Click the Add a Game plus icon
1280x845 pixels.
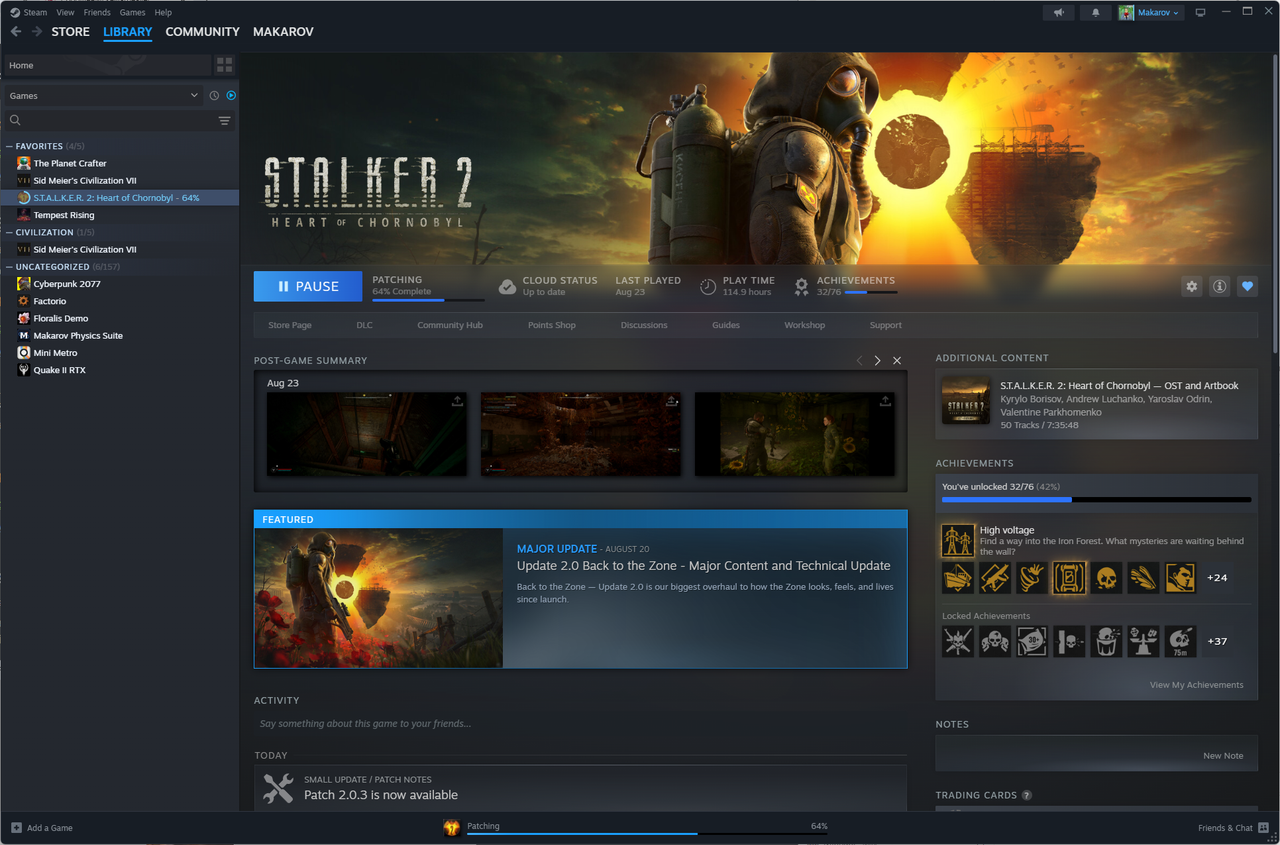tap(16, 828)
